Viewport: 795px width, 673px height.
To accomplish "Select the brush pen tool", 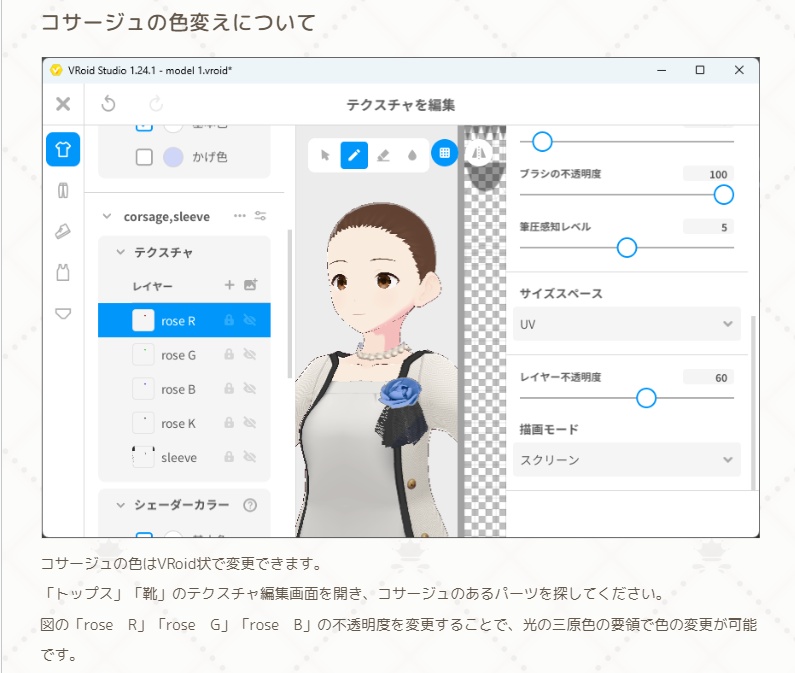I will point(354,155).
